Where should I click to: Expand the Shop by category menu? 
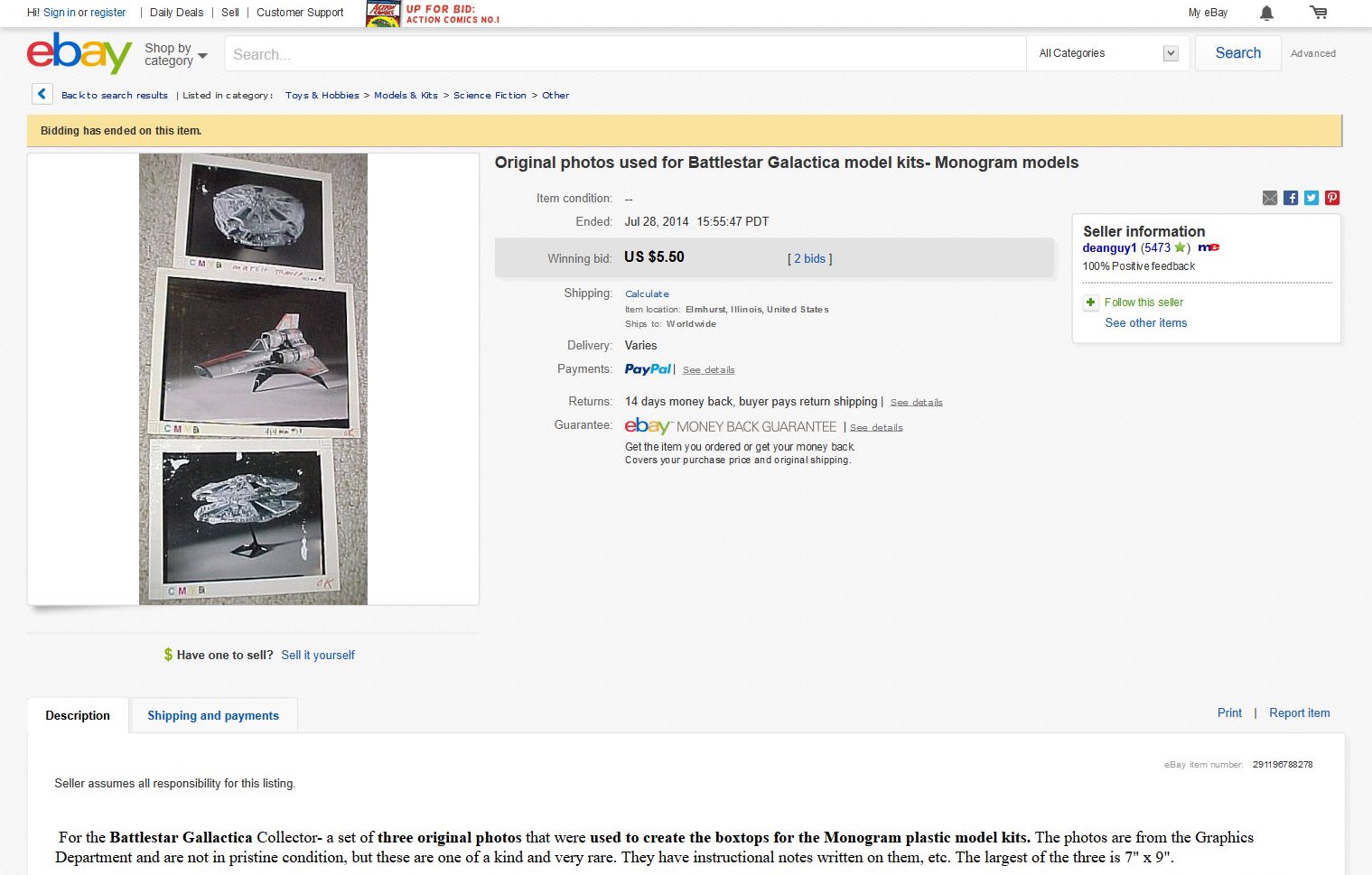tap(176, 54)
